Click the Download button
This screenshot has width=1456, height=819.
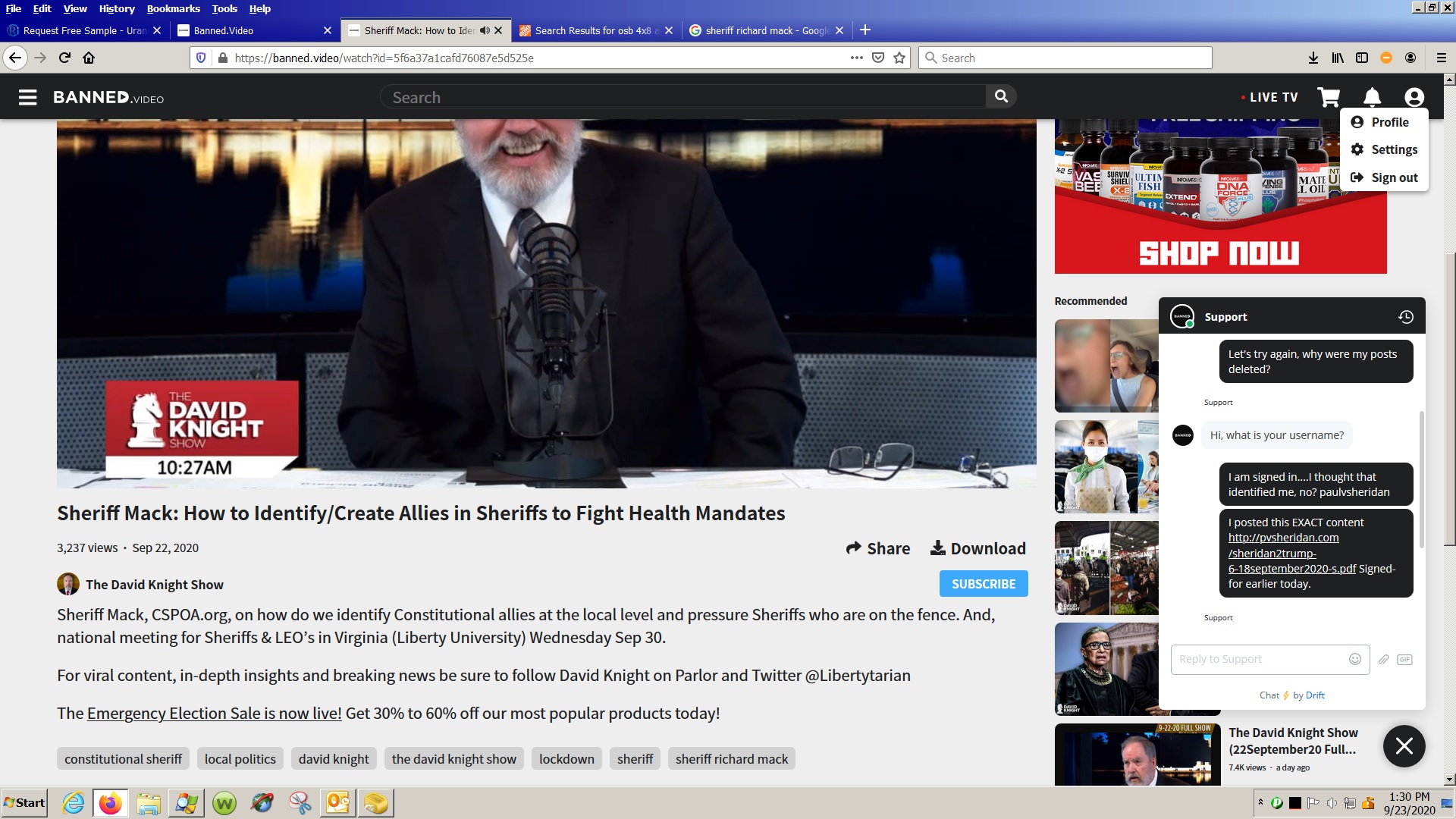[978, 548]
